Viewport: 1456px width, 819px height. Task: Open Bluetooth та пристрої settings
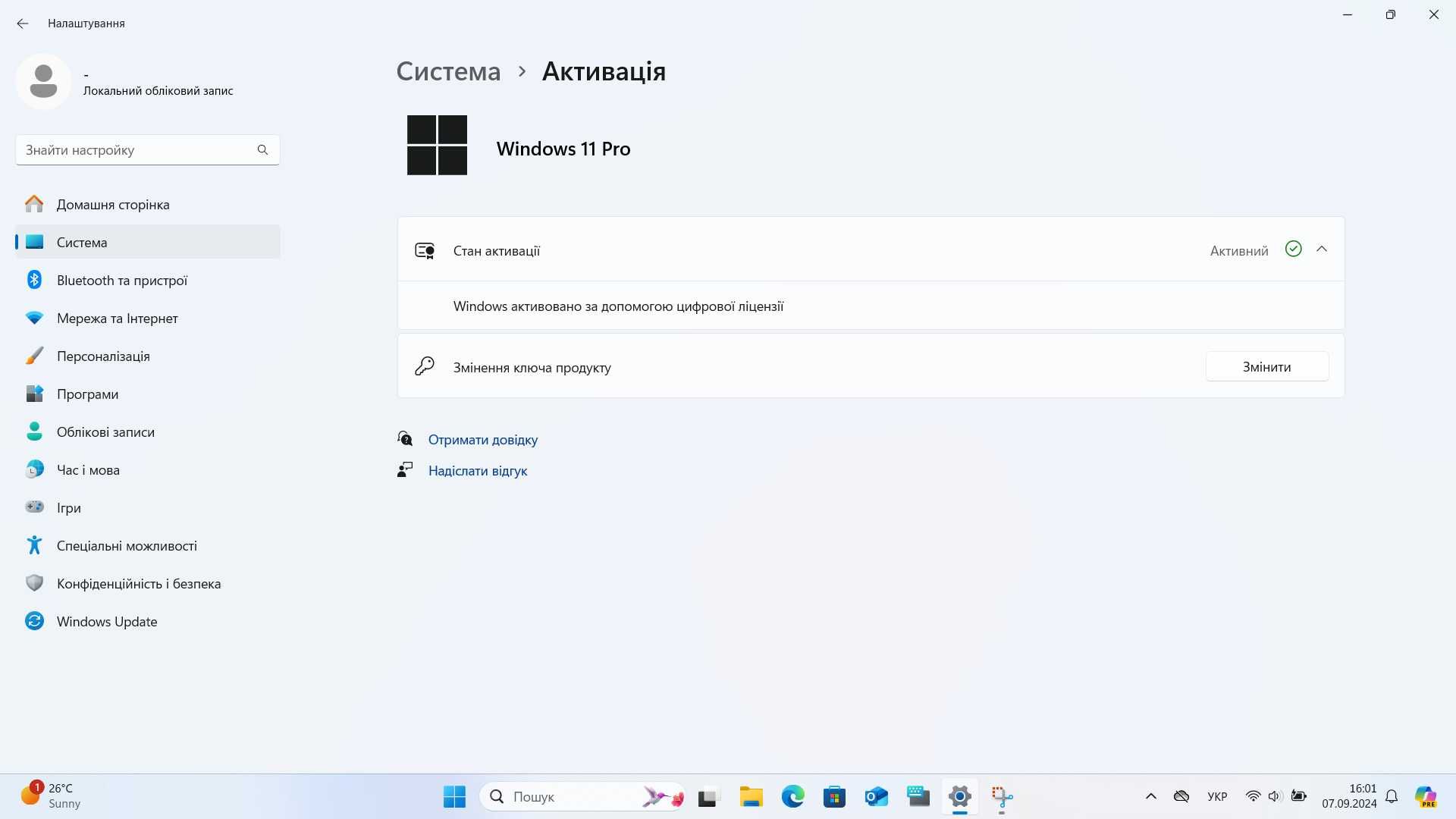tap(148, 280)
